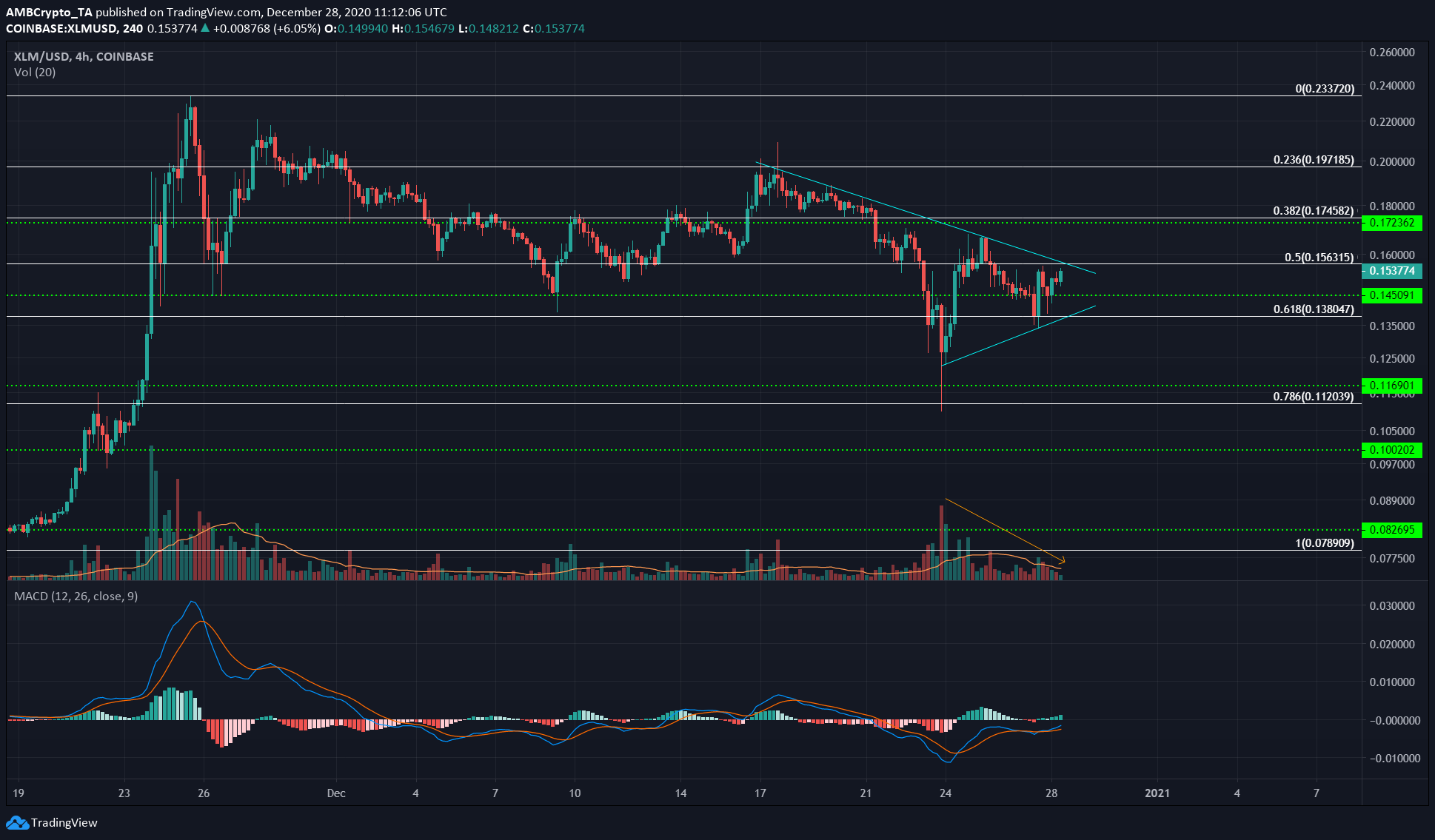Click the MACD axis value 0.030000

1392,606
